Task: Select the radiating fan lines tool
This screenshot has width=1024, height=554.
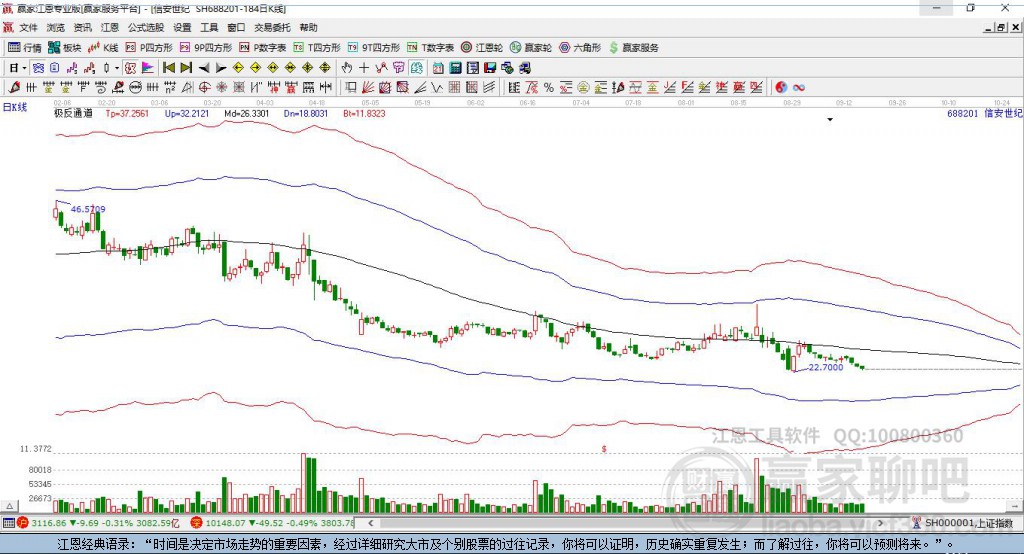Action: tap(368, 88)
